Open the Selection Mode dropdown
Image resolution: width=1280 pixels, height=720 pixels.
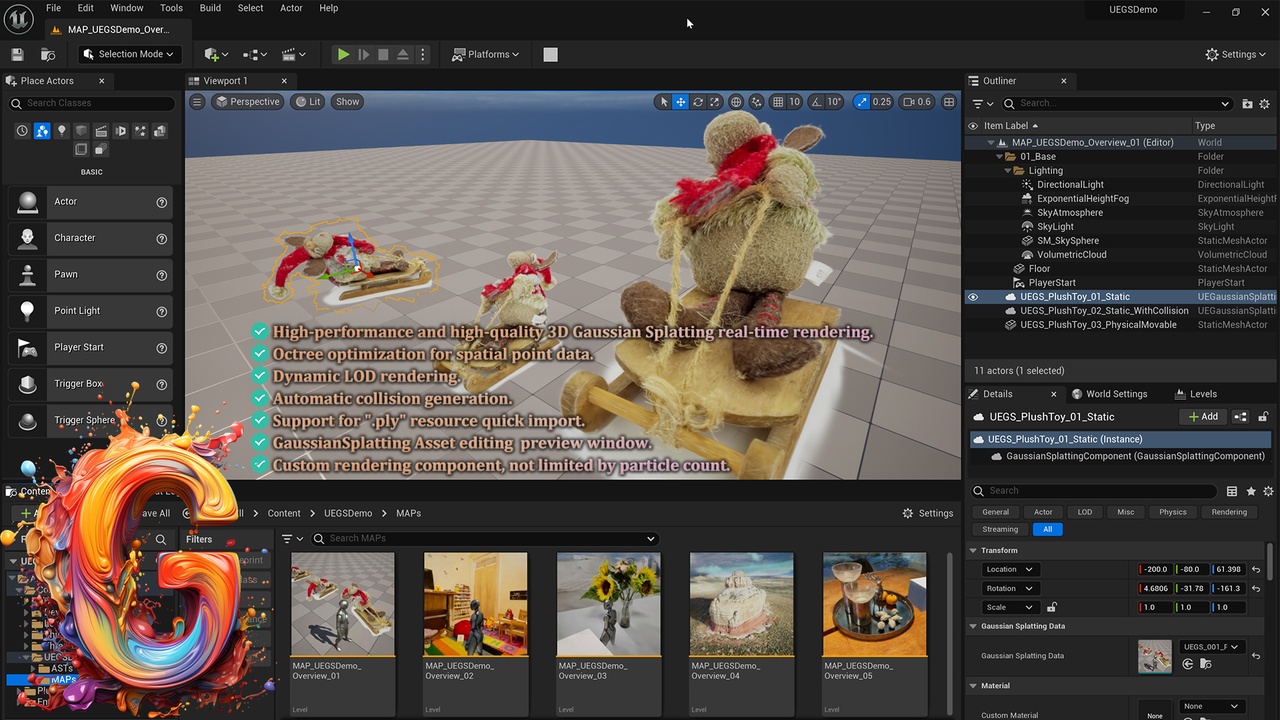click(130, 54)
